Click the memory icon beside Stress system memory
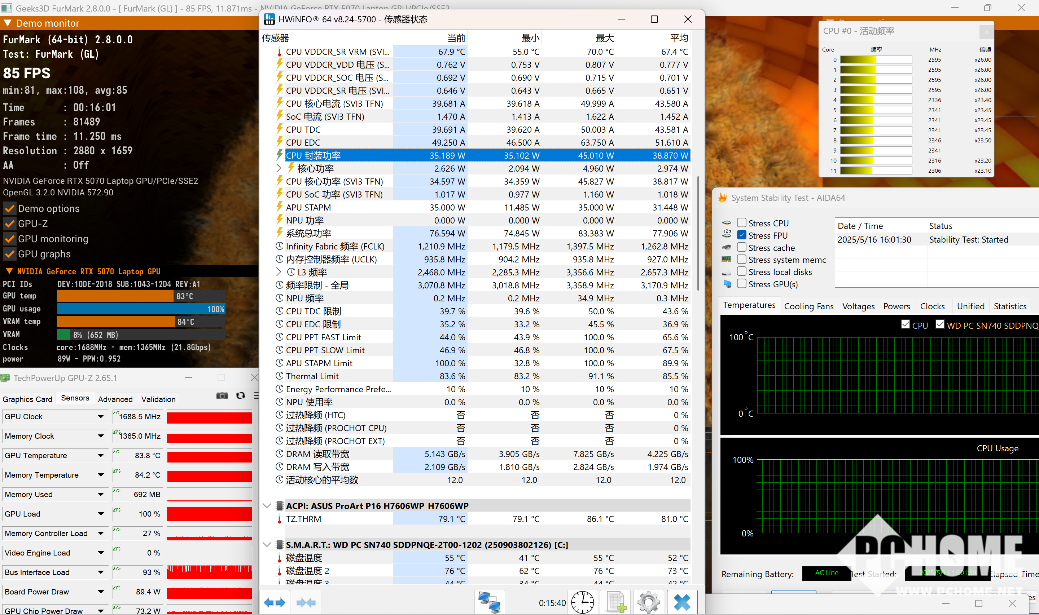The image size is (1039, 615). [x=727, y=259]
